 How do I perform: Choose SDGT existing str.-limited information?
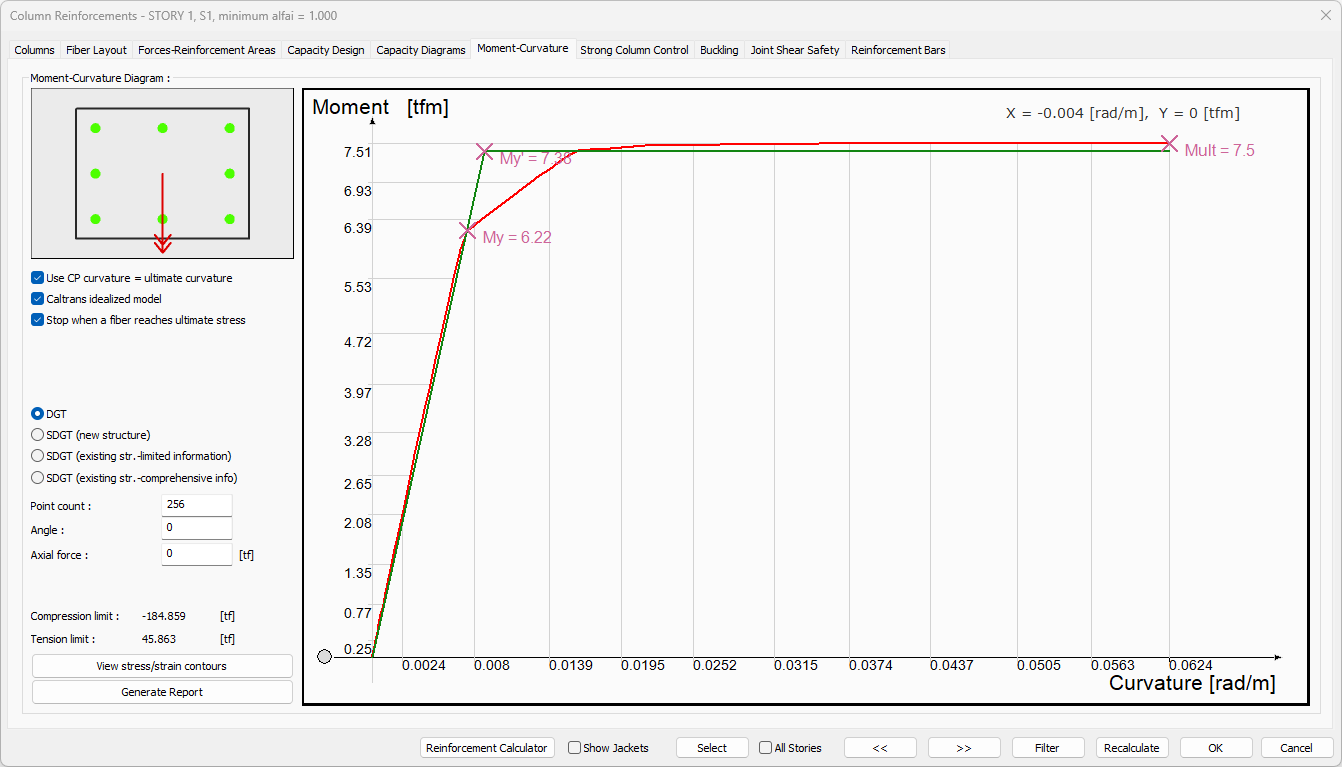pos(38,456)
